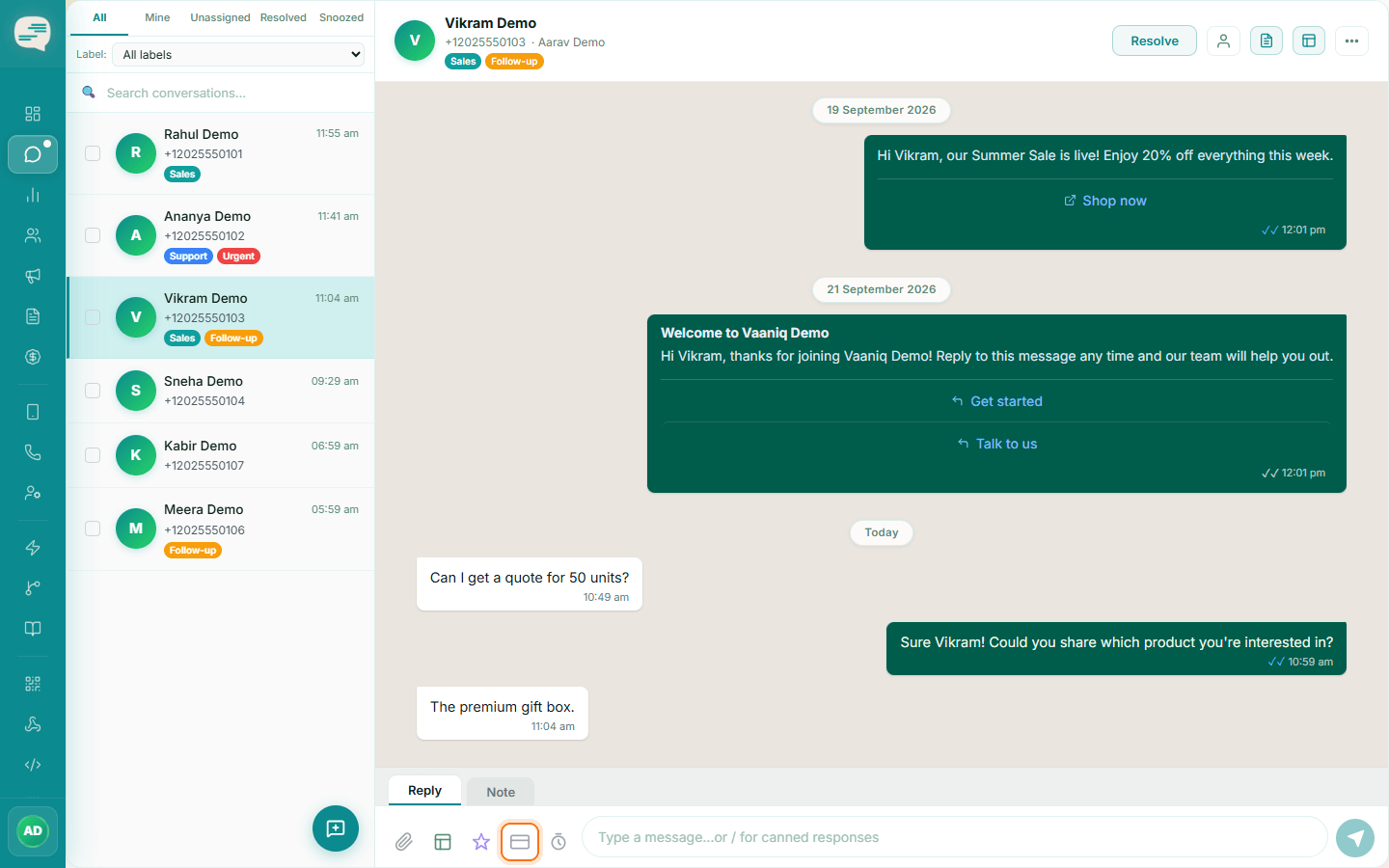
Task: Select the Vikram Demo conversation checkbox
Action: tap(93, 317)
